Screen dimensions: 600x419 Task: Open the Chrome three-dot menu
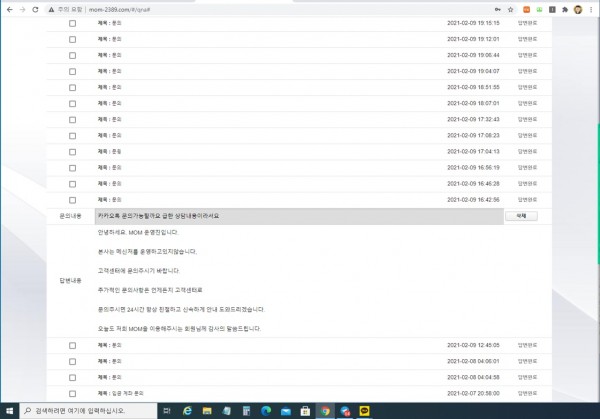(x=591, y=10)
